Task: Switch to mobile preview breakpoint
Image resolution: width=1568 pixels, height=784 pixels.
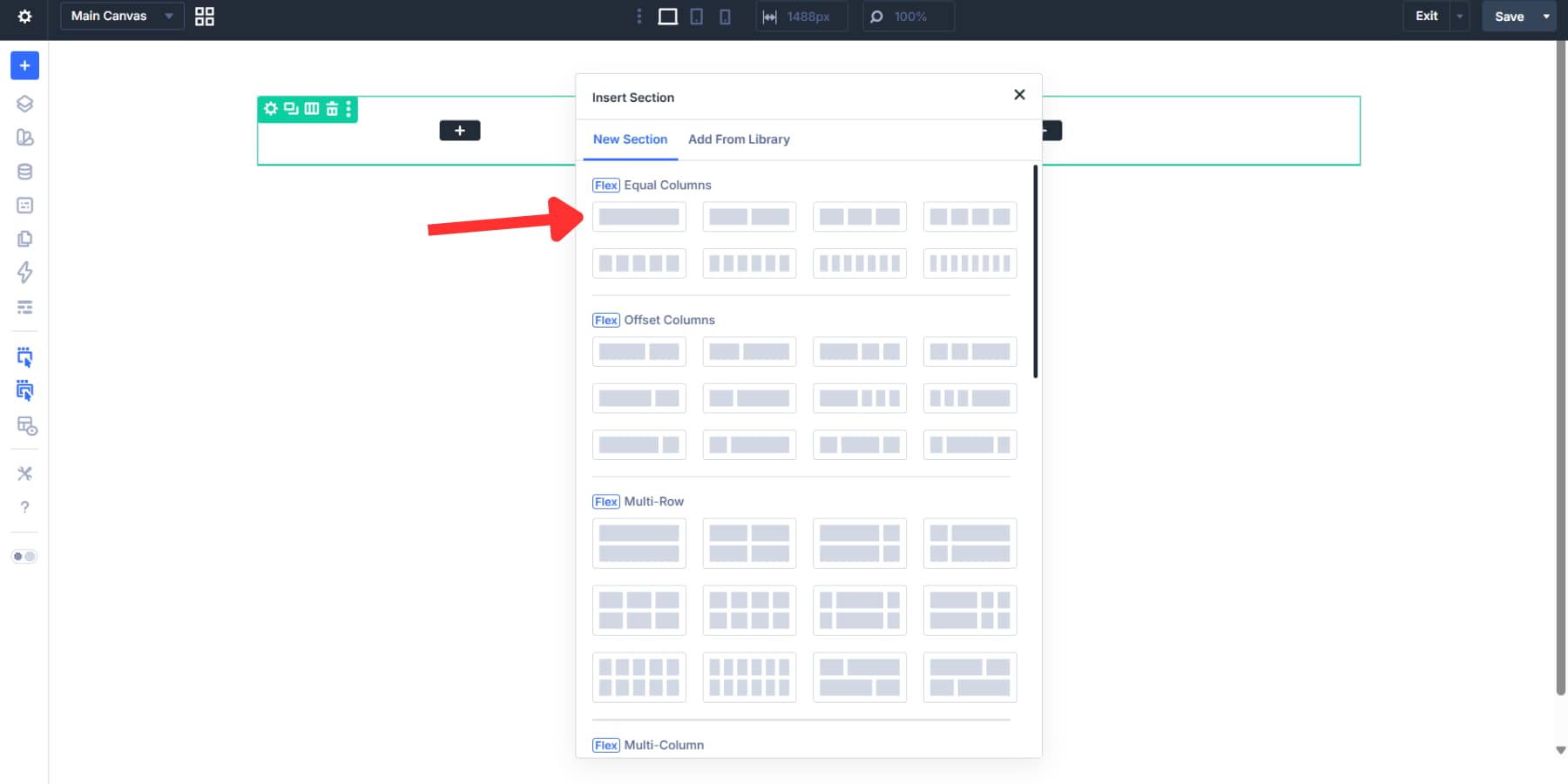Action: coord(724,16)
